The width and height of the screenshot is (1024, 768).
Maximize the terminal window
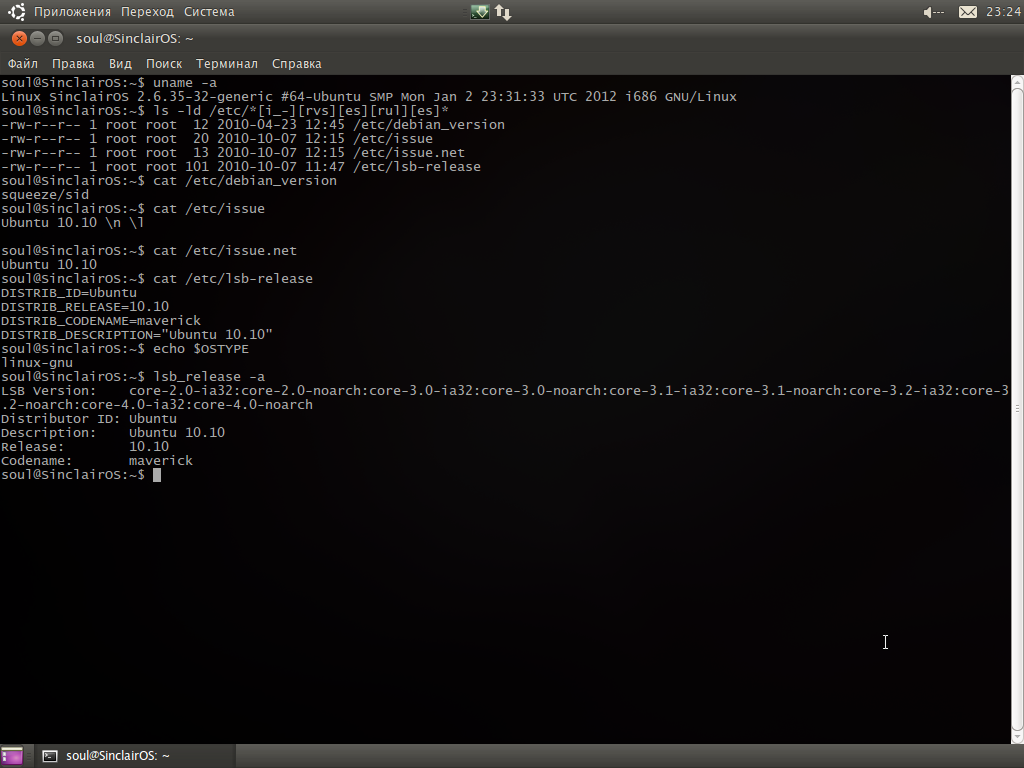56,39
